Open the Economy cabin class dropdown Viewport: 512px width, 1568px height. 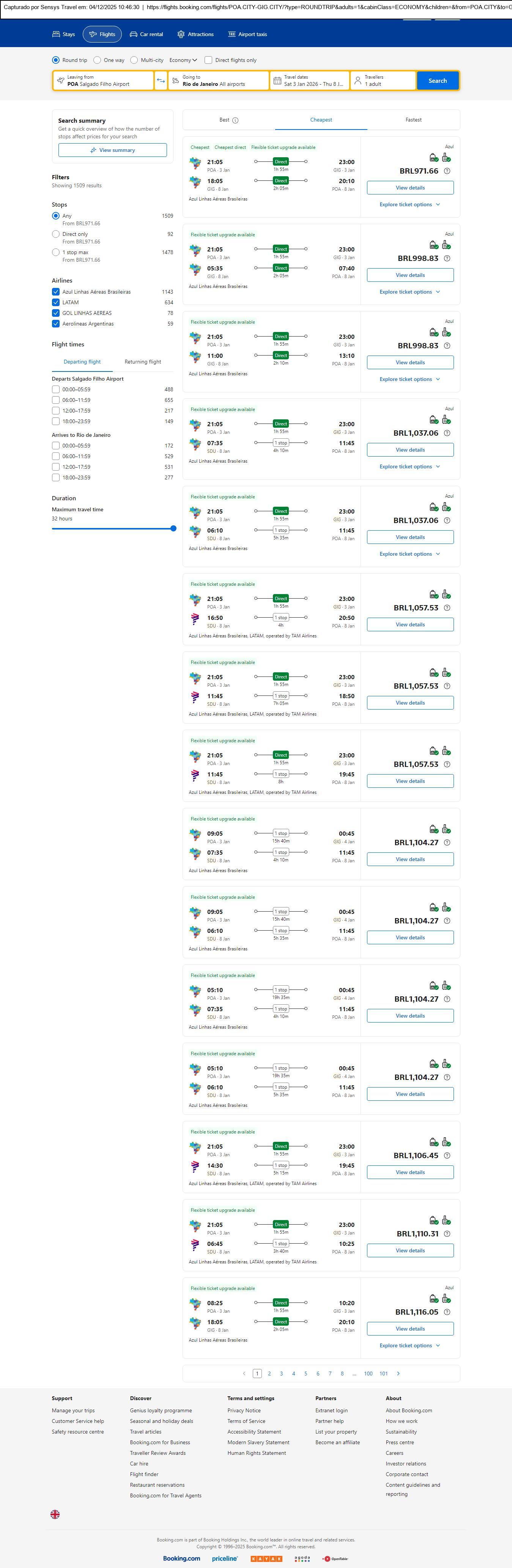(183, 60)
